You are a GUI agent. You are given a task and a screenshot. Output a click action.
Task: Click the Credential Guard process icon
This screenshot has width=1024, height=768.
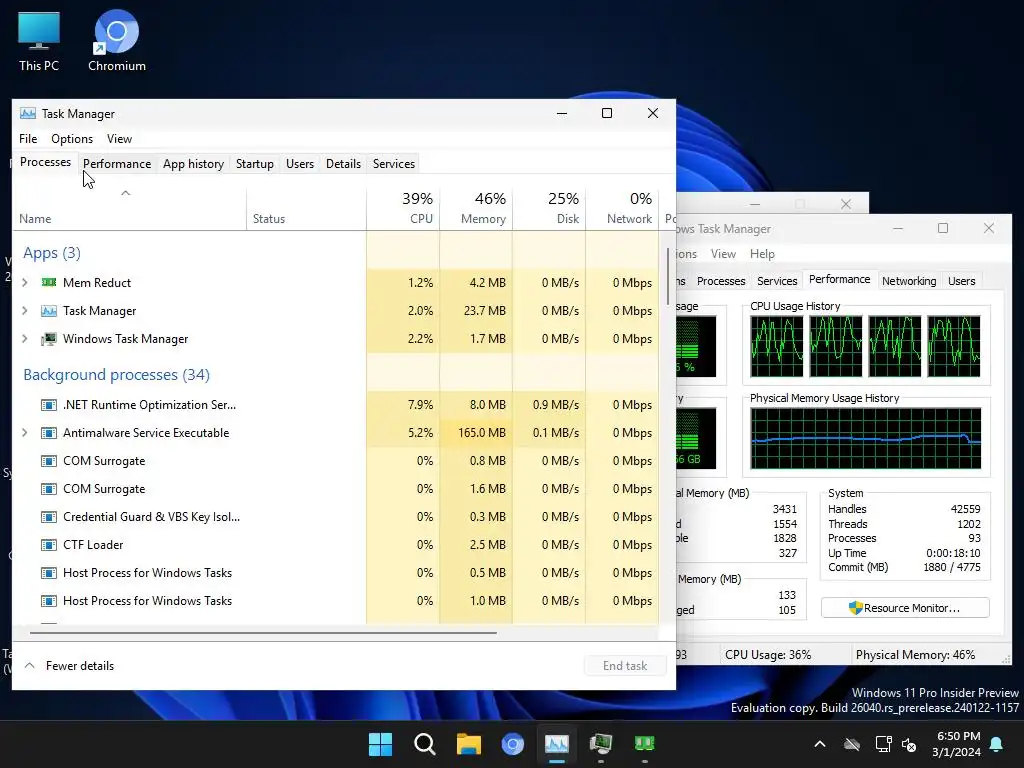pos(49,517)
